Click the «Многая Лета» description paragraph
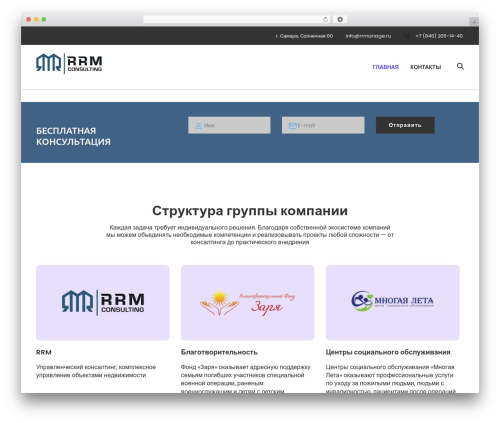This screenshot has height=423, width=500. (x=391, y=379)
